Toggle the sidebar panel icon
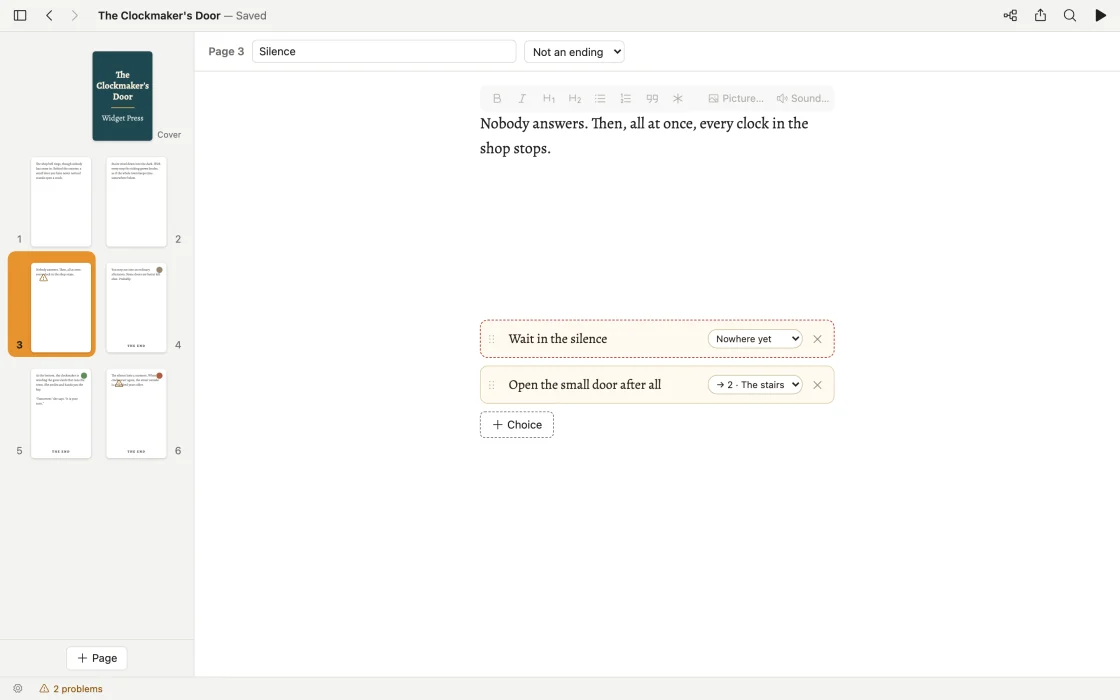Image resolution: width=1120 pixels, height=700 pixels. point(20,15)
